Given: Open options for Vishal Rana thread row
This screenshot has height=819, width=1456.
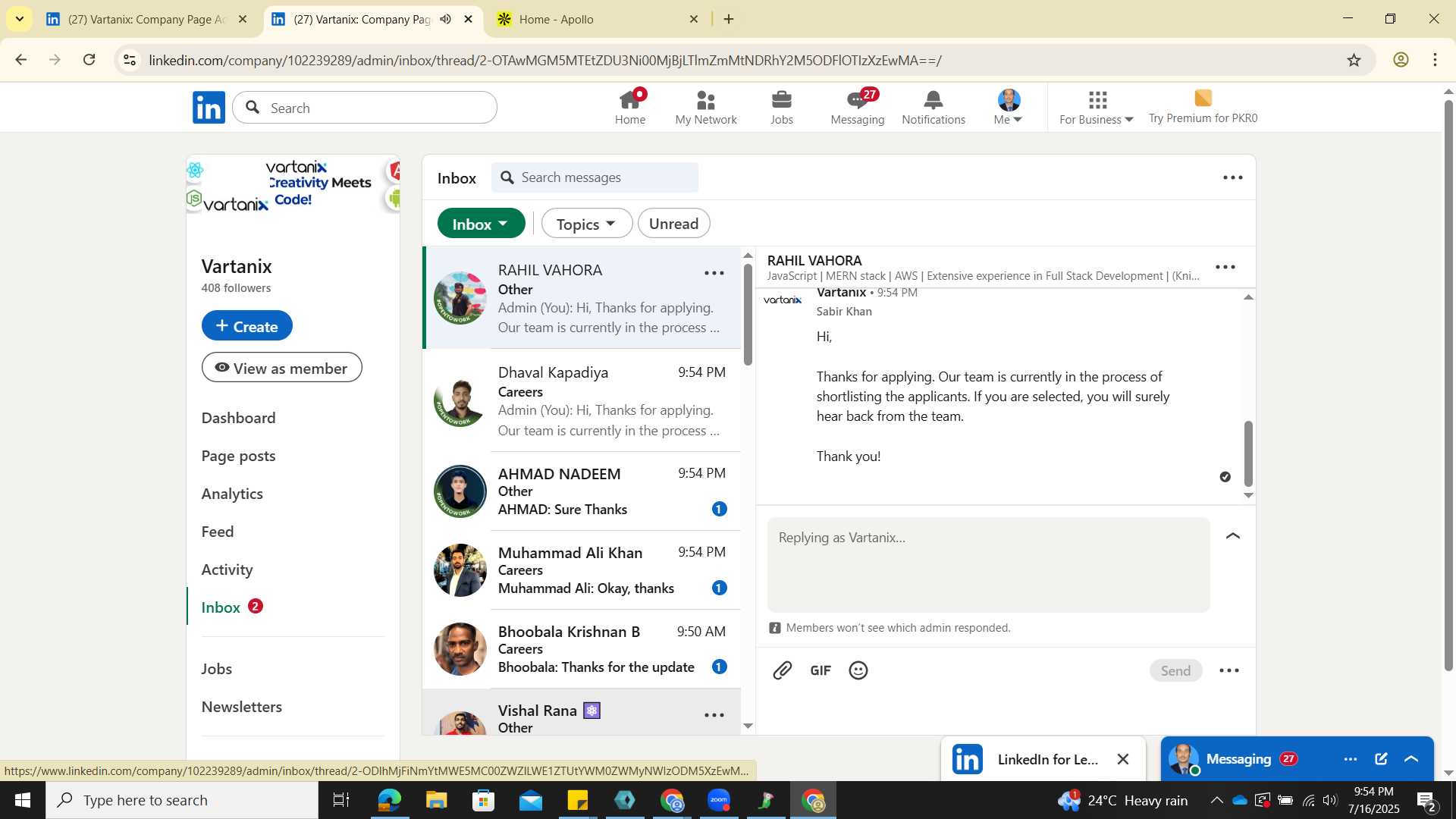Looking at the screenshot, I should point(714,715).
